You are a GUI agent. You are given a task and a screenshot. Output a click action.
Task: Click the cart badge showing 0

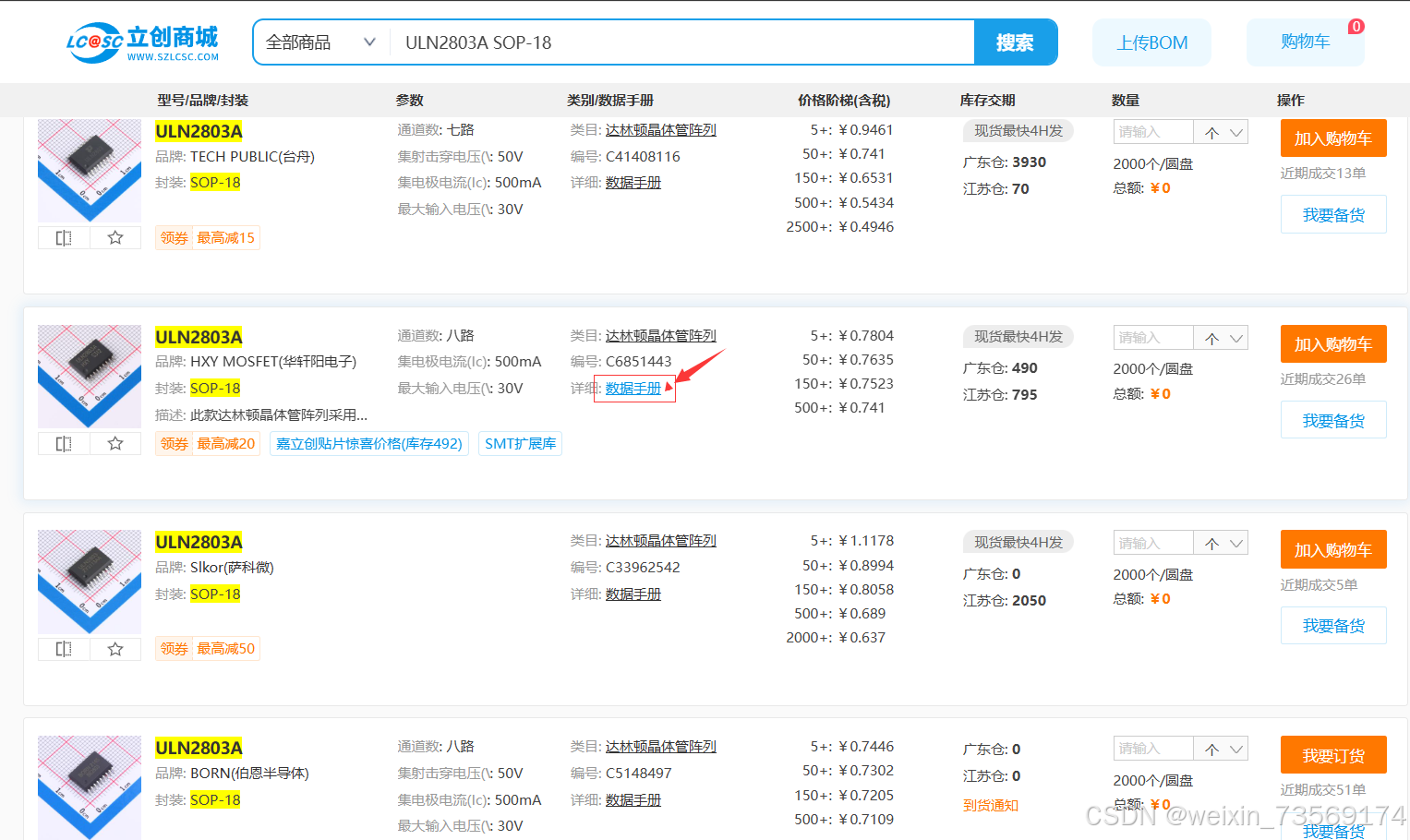(1356, 27)
